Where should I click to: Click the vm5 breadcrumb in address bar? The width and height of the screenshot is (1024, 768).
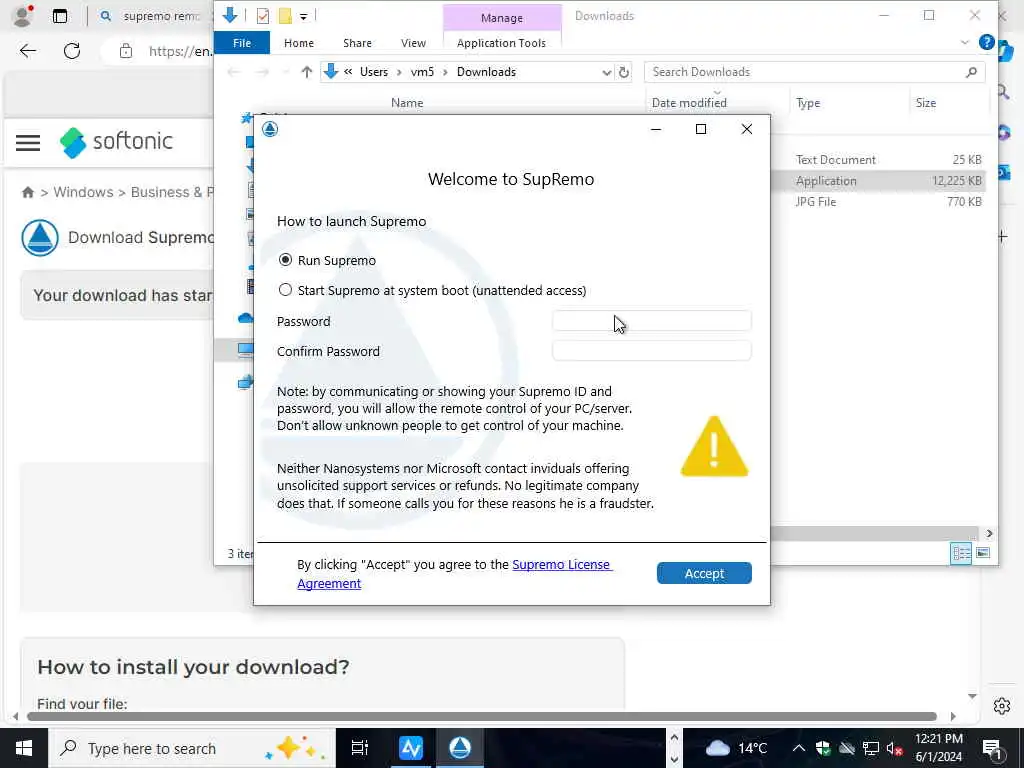coord(422,72)
